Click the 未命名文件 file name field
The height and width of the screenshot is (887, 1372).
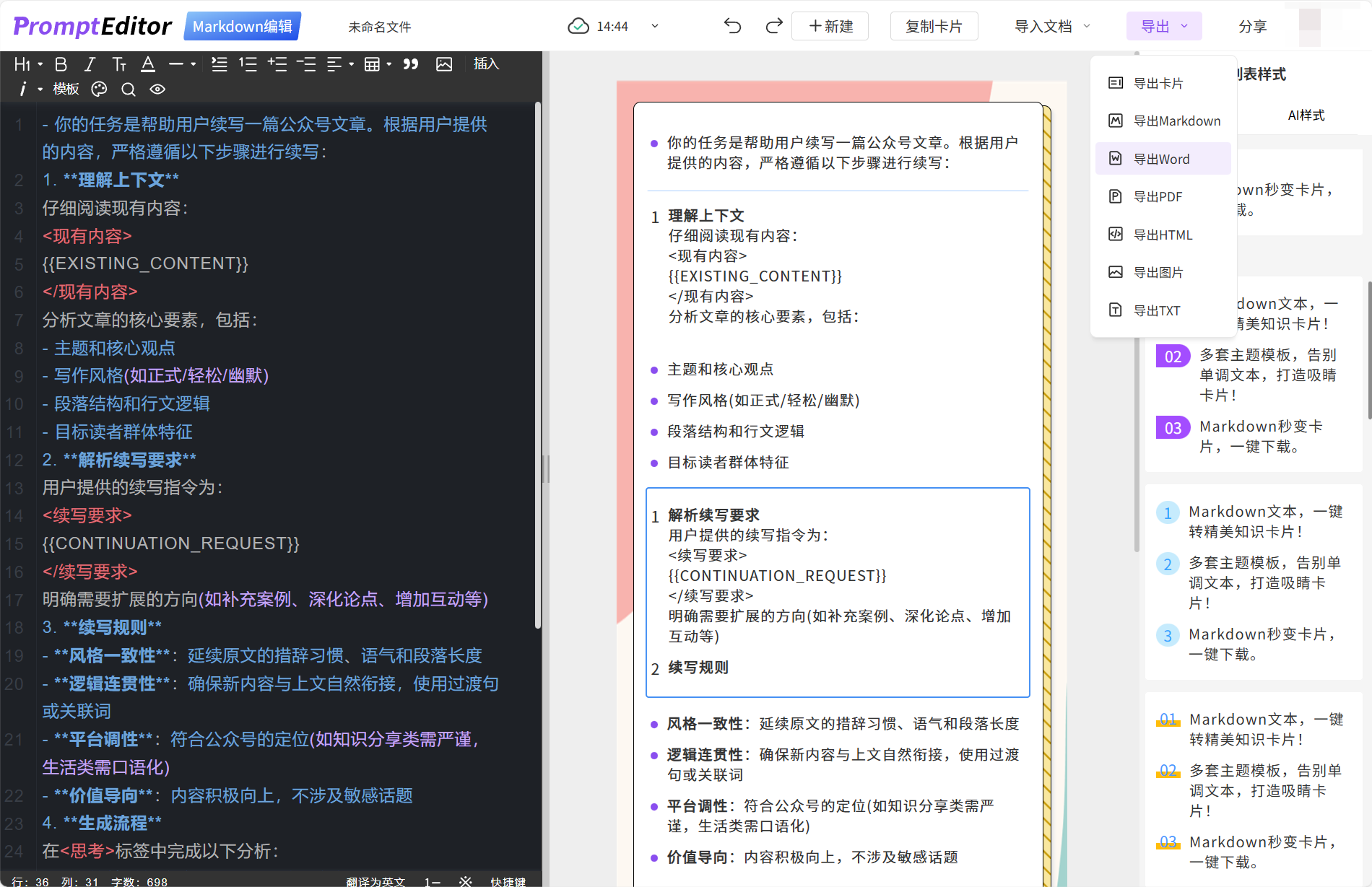[x=380, y=27]
